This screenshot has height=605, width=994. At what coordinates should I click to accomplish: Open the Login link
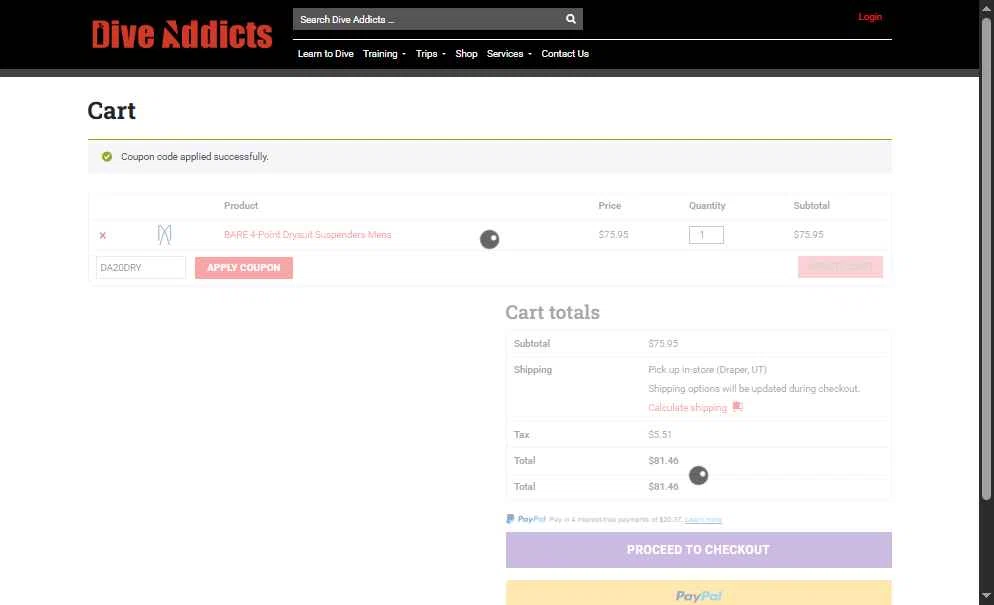(x=870, y=17)
